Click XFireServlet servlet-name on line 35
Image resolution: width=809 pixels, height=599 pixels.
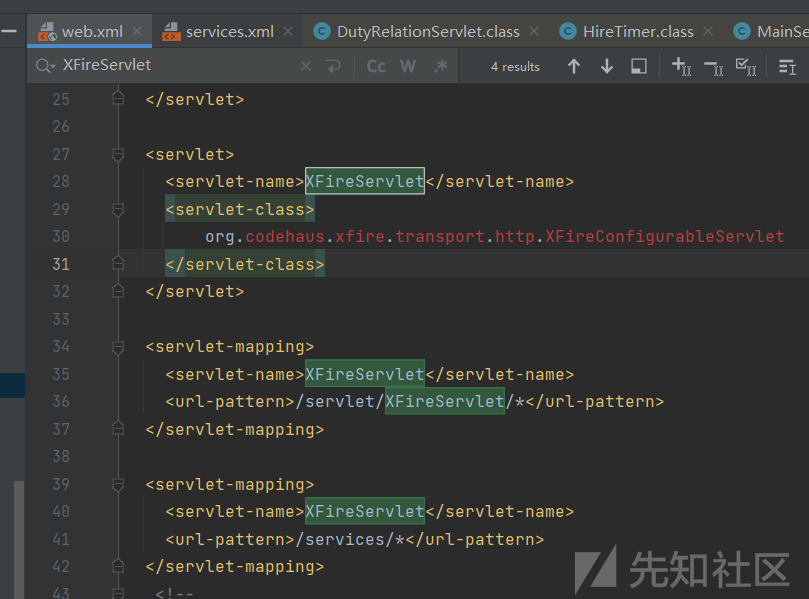tap(365, 374)
